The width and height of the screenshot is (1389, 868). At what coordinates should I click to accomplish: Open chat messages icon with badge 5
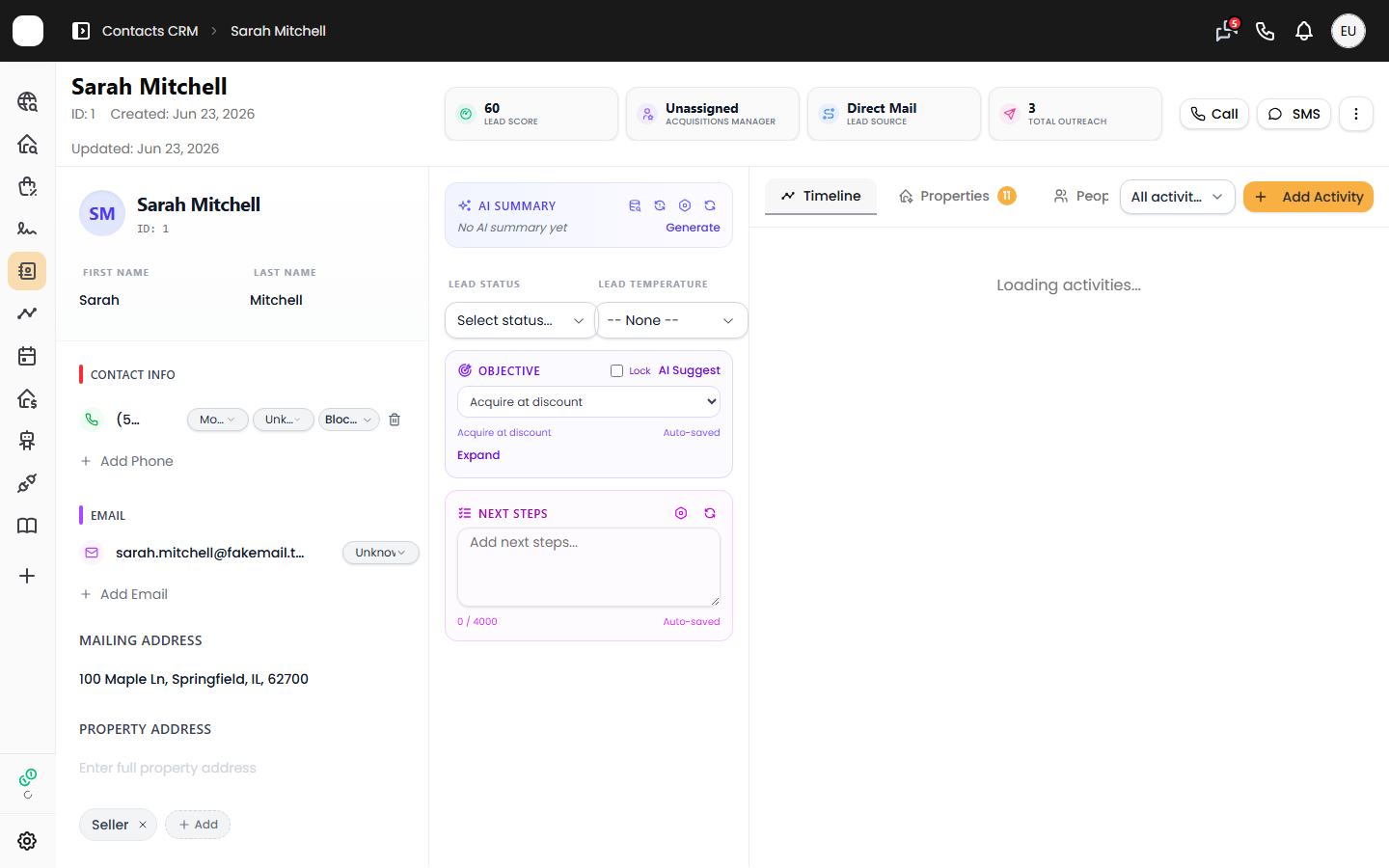tap(1226, 31)
